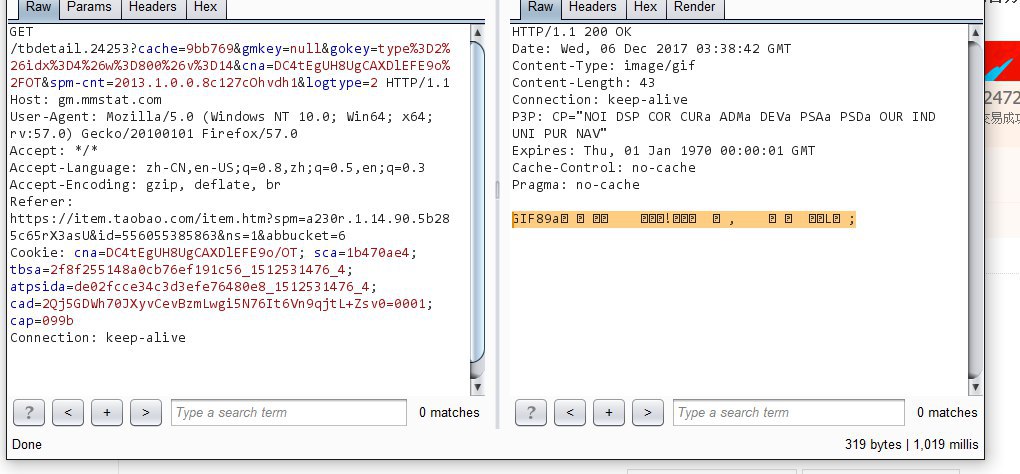Open help for the response search panel
This screenshot has width=1020, height=474.
531,412
